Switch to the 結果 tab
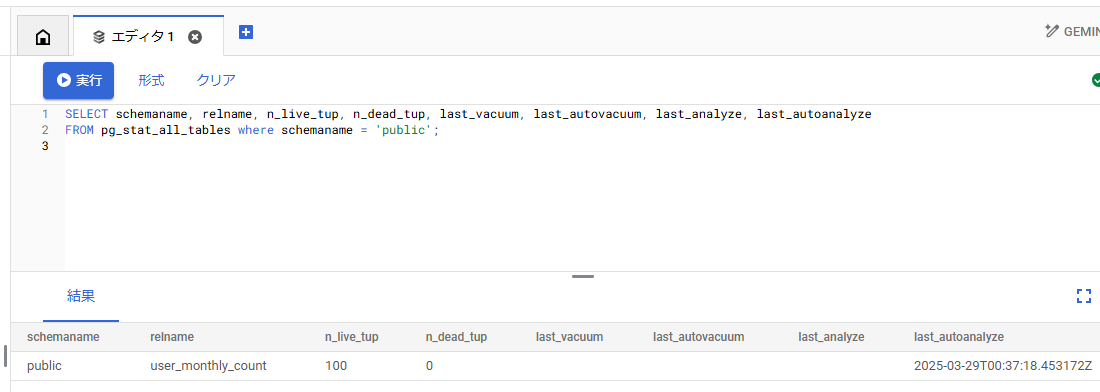The width and height of the screenshot is (1100, 392). (81, 296)
